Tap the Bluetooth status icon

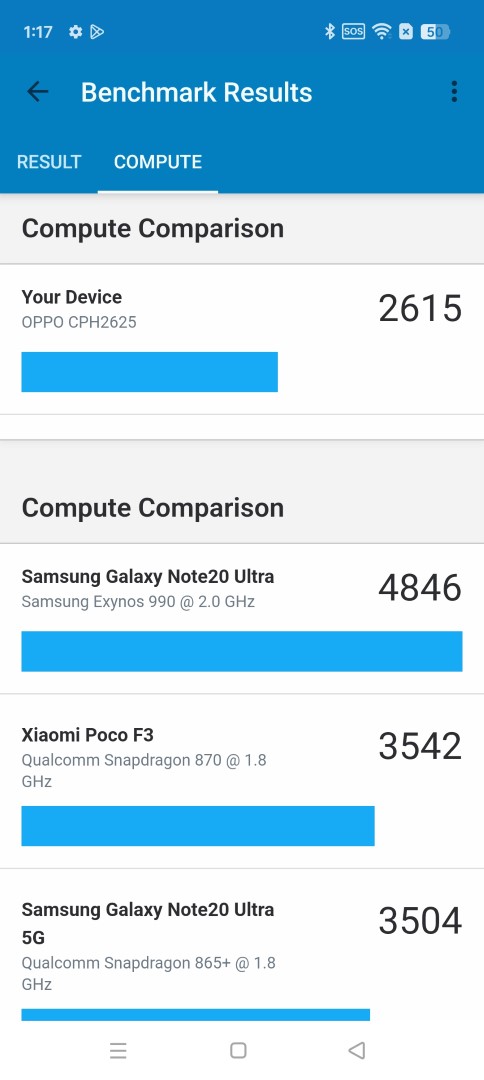[x=329, y=31]
